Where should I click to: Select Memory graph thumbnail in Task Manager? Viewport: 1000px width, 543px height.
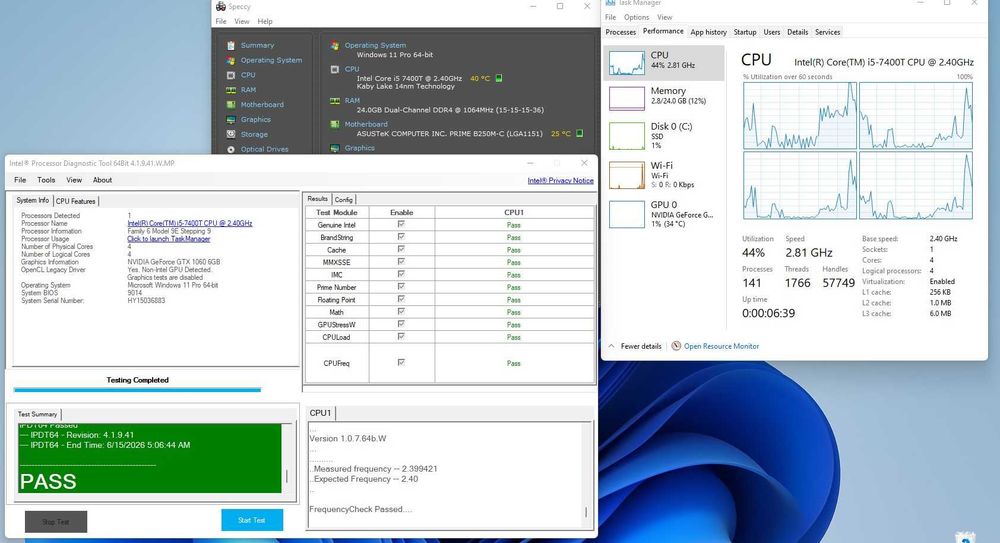[x=626, y=99]
